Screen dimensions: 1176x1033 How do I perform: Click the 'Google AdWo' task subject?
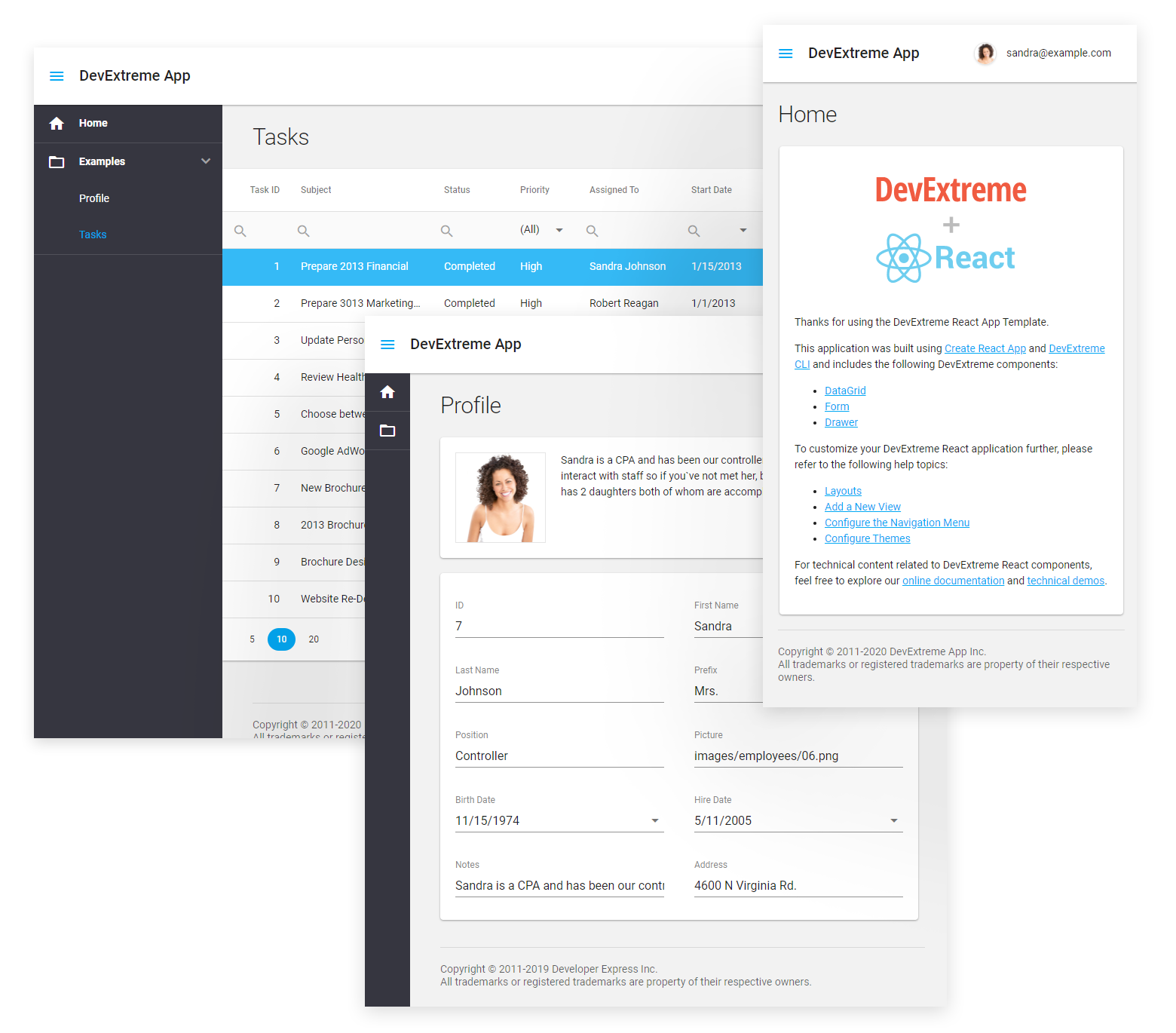pos(332,451)
